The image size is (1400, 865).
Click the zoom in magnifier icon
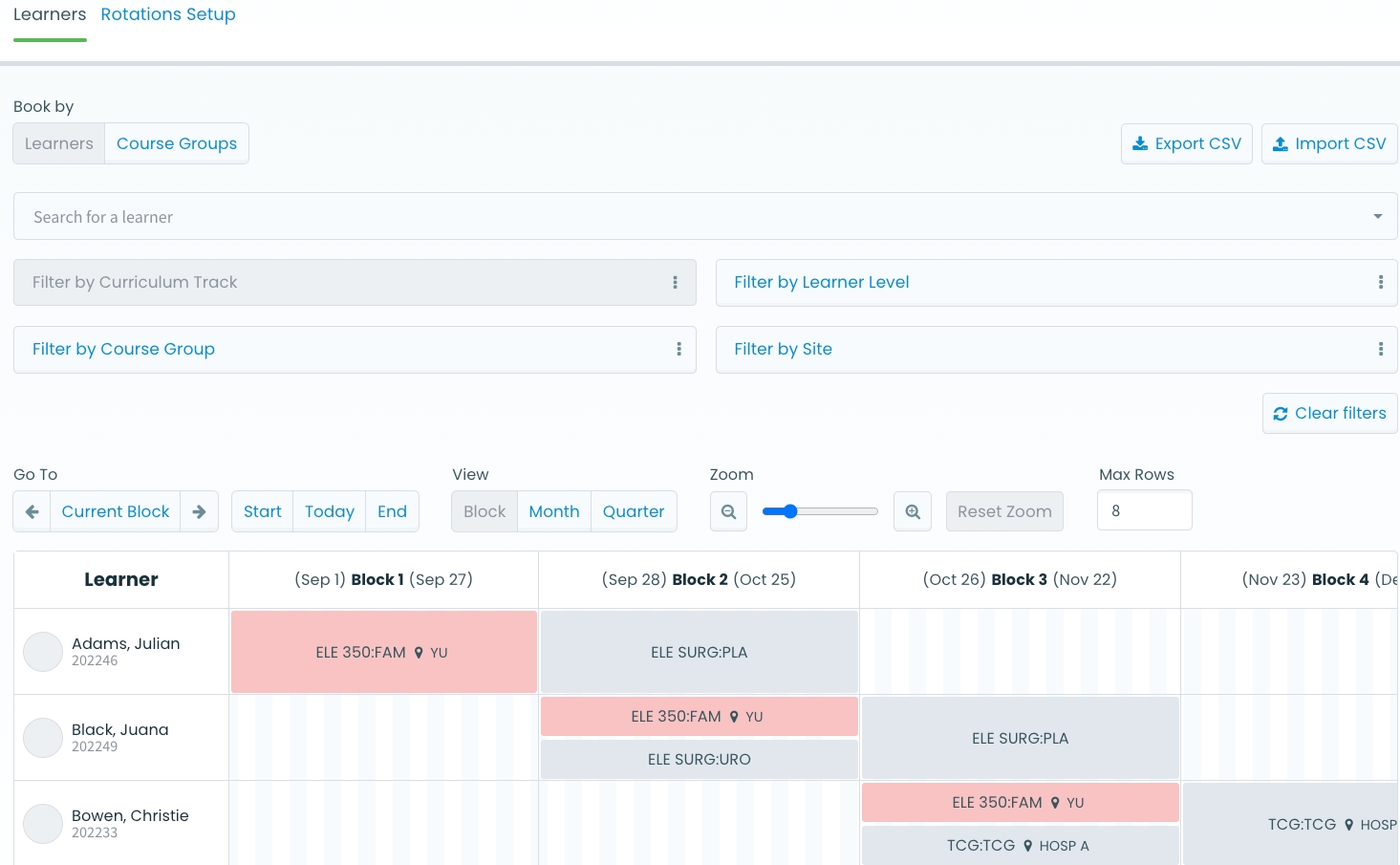[x=913, y=511]
